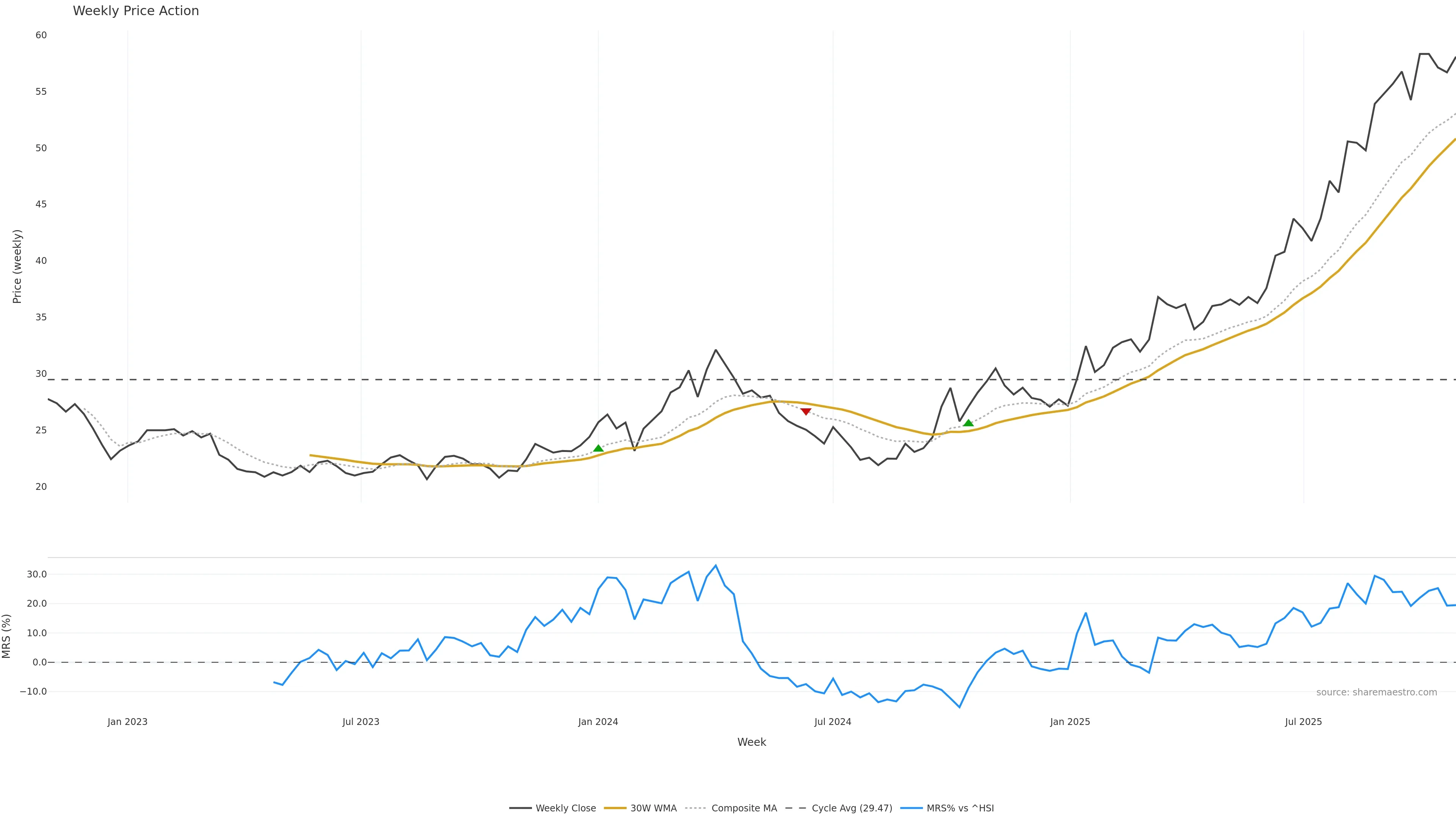
Task: Click the red down-triangle sell marker
Action: [x=806, y=411]
